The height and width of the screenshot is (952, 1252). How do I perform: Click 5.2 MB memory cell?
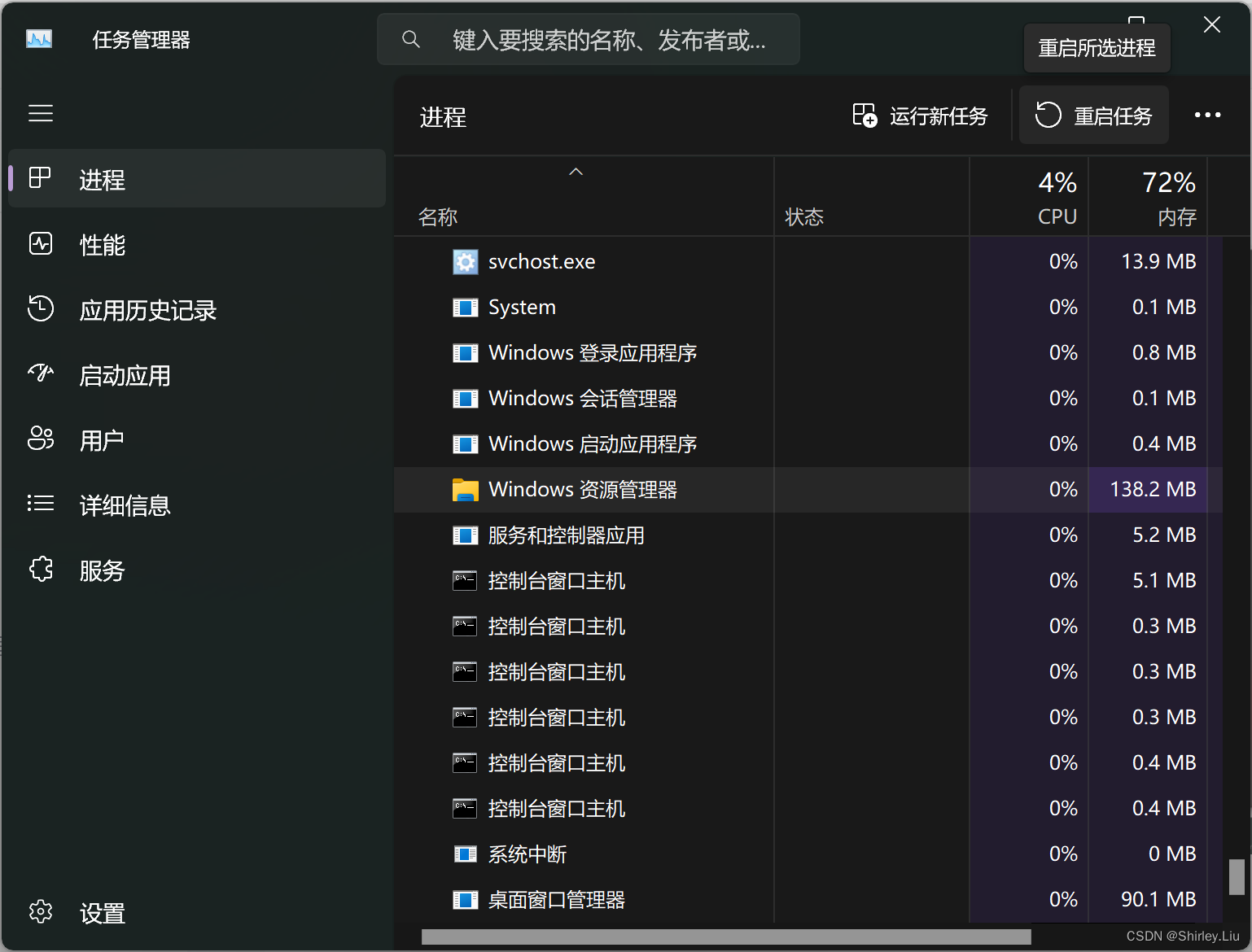point(1148,535)
